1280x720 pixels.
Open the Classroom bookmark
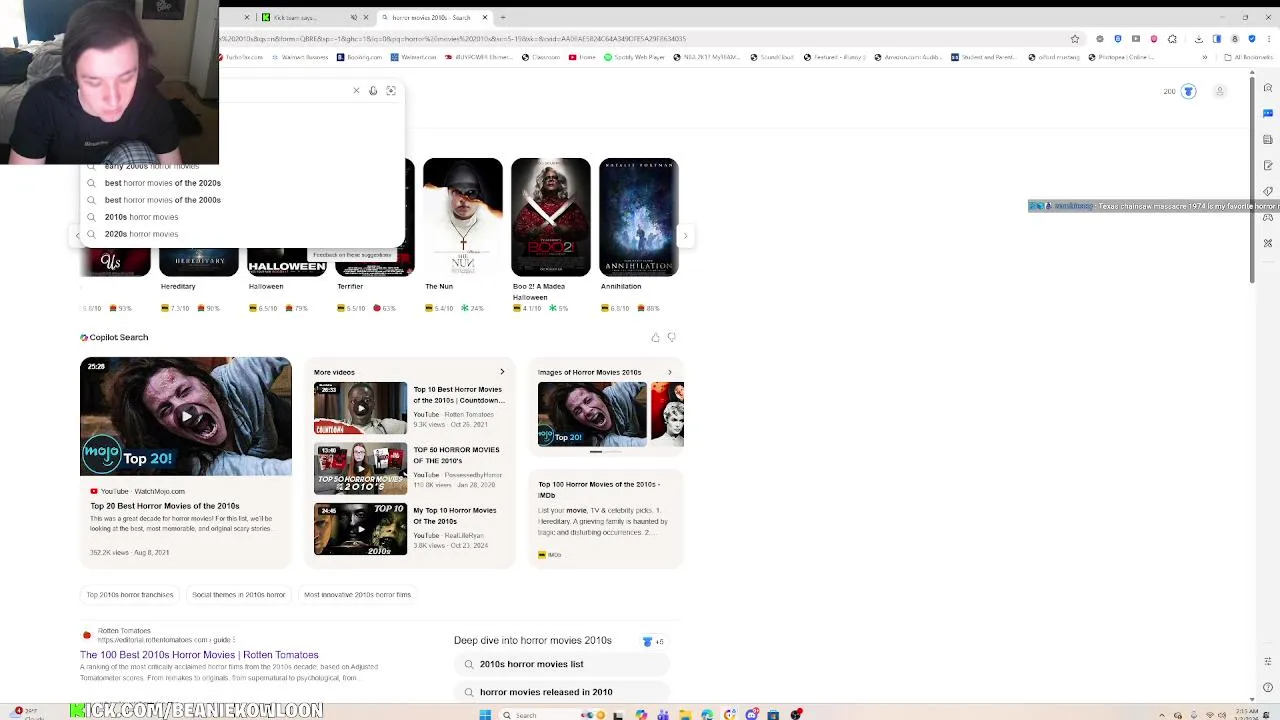click(x=541, y=57)
